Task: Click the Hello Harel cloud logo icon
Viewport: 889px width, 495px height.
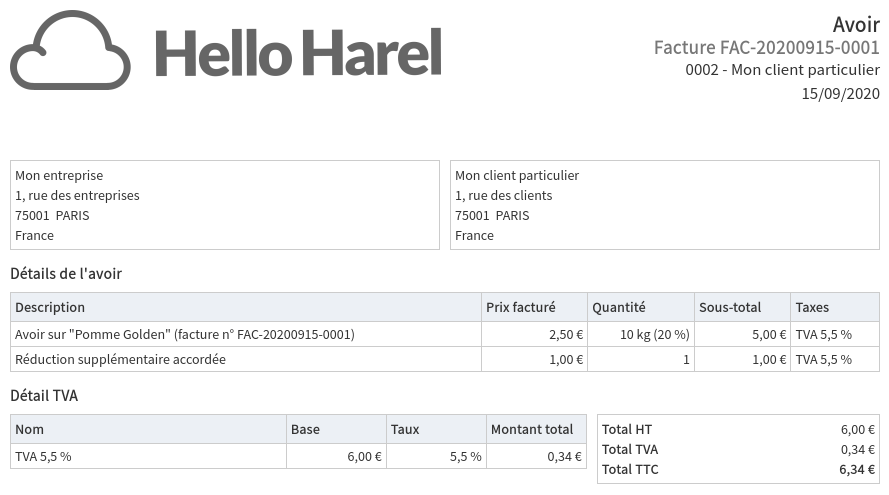Action: [x=70, y=51]
